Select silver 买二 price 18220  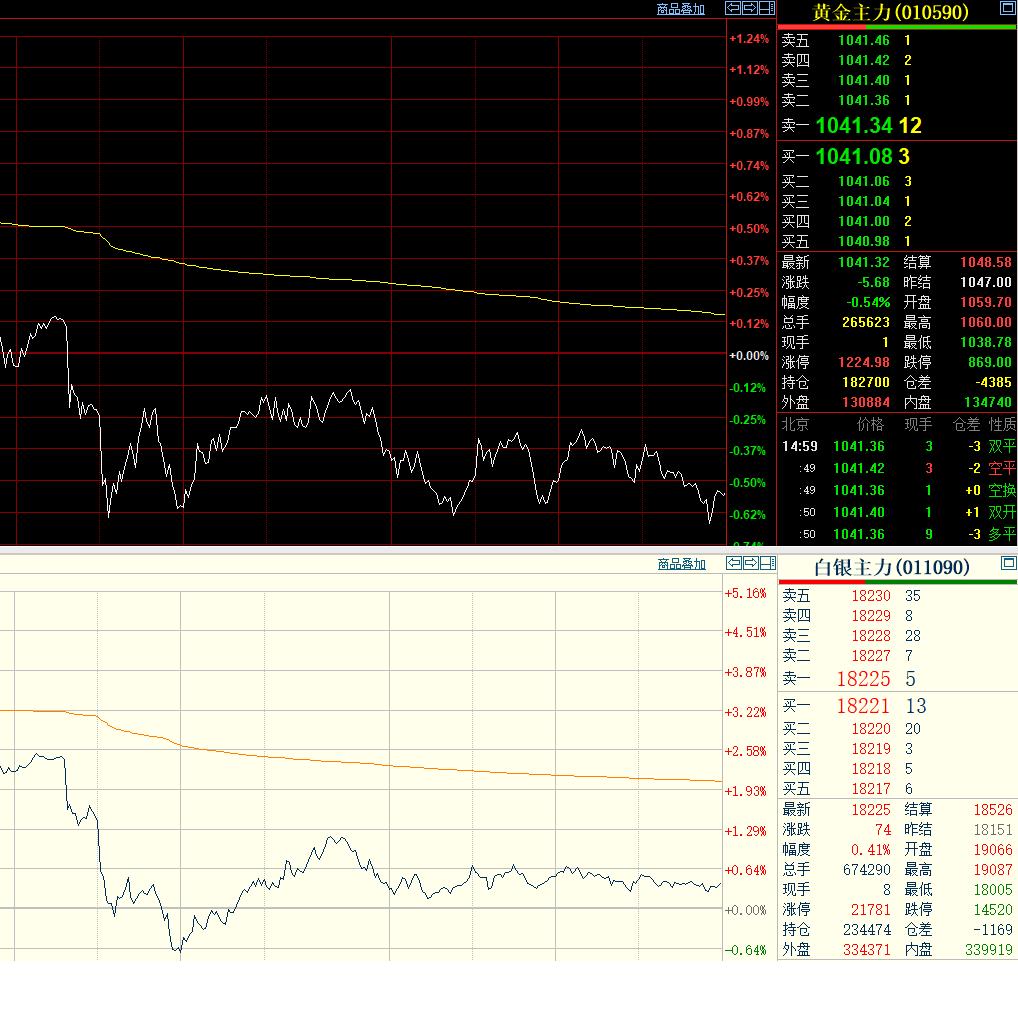[x=871, y=729]
